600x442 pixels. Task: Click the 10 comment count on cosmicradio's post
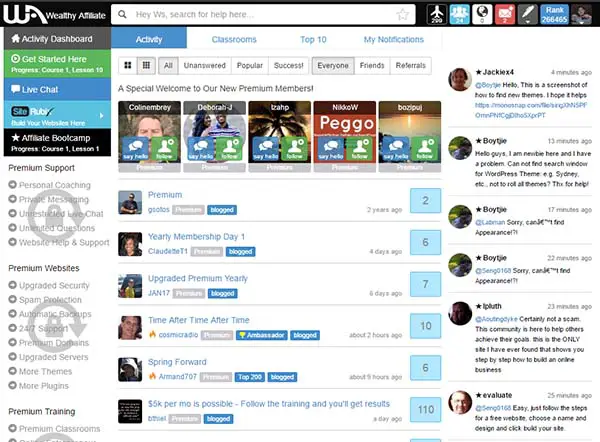(x=426, y=326)
